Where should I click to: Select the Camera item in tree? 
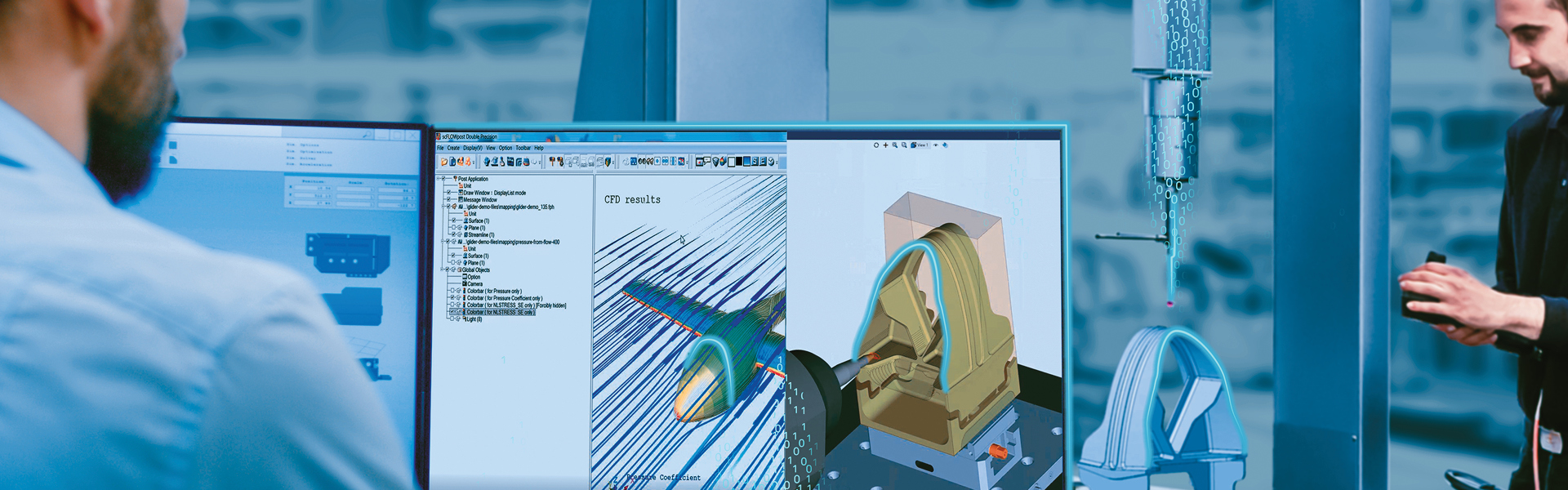[474, 284]
